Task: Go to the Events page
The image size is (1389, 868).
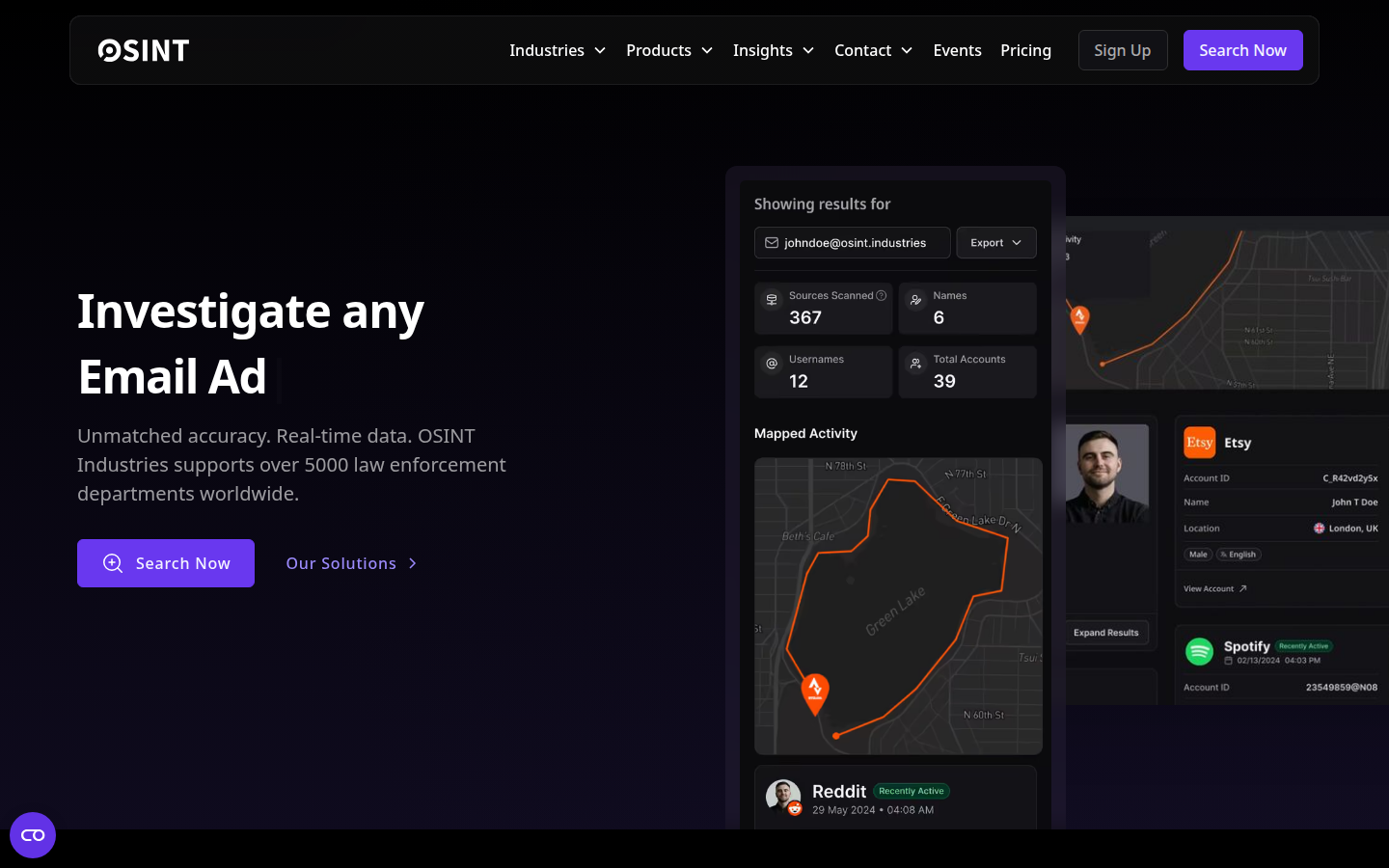Action: (957, 50)
